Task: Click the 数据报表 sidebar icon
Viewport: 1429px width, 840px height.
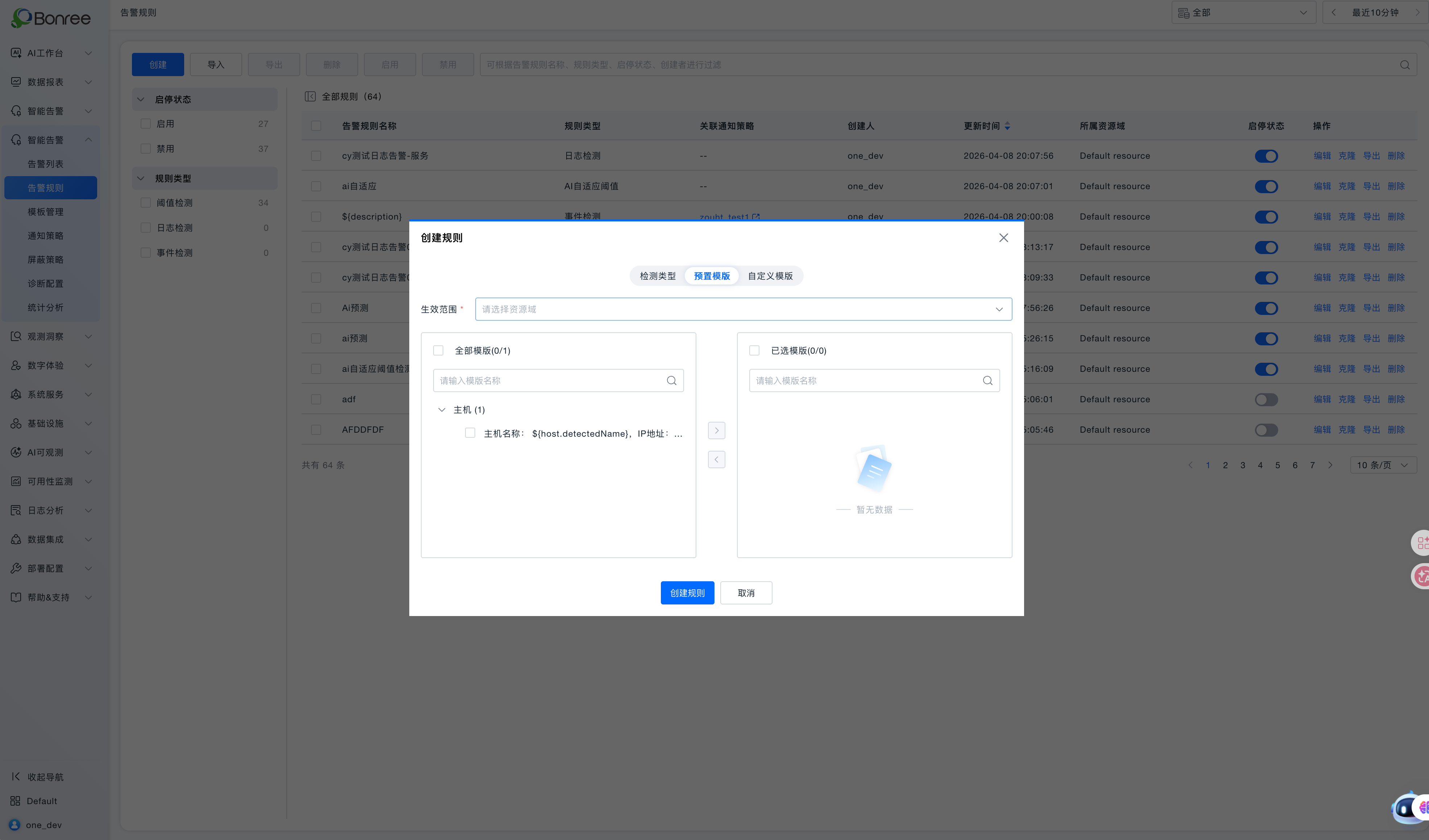Action: tap(16, 82)
